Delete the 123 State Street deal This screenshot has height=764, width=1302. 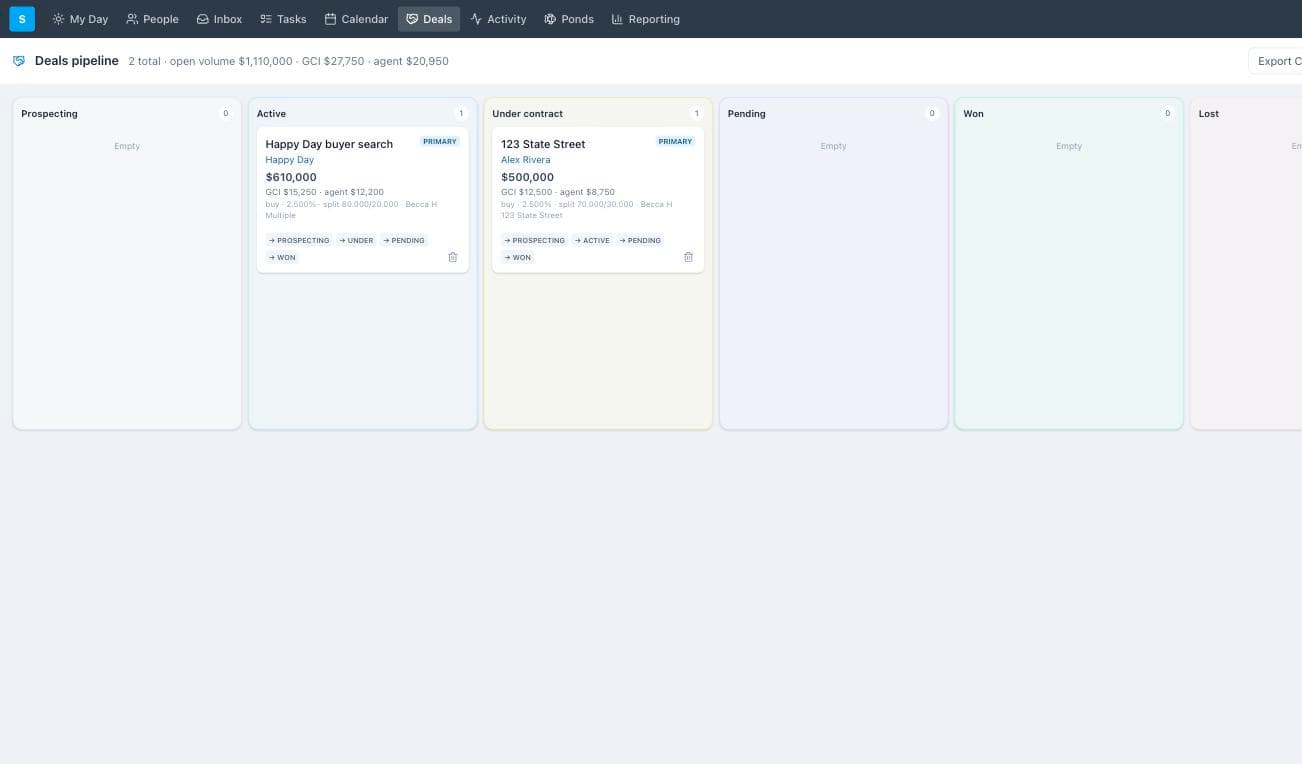click(688, 257)
